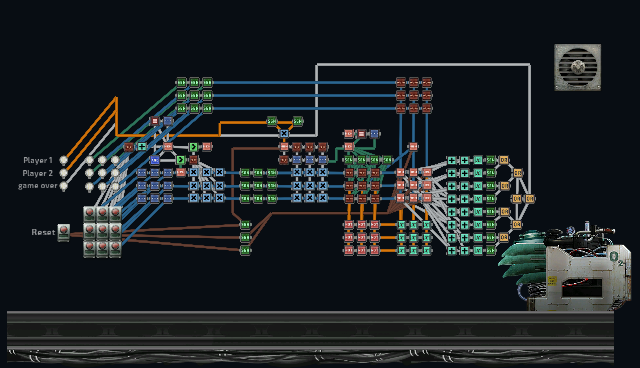Click the 'Reset' label

click(43, 232)
